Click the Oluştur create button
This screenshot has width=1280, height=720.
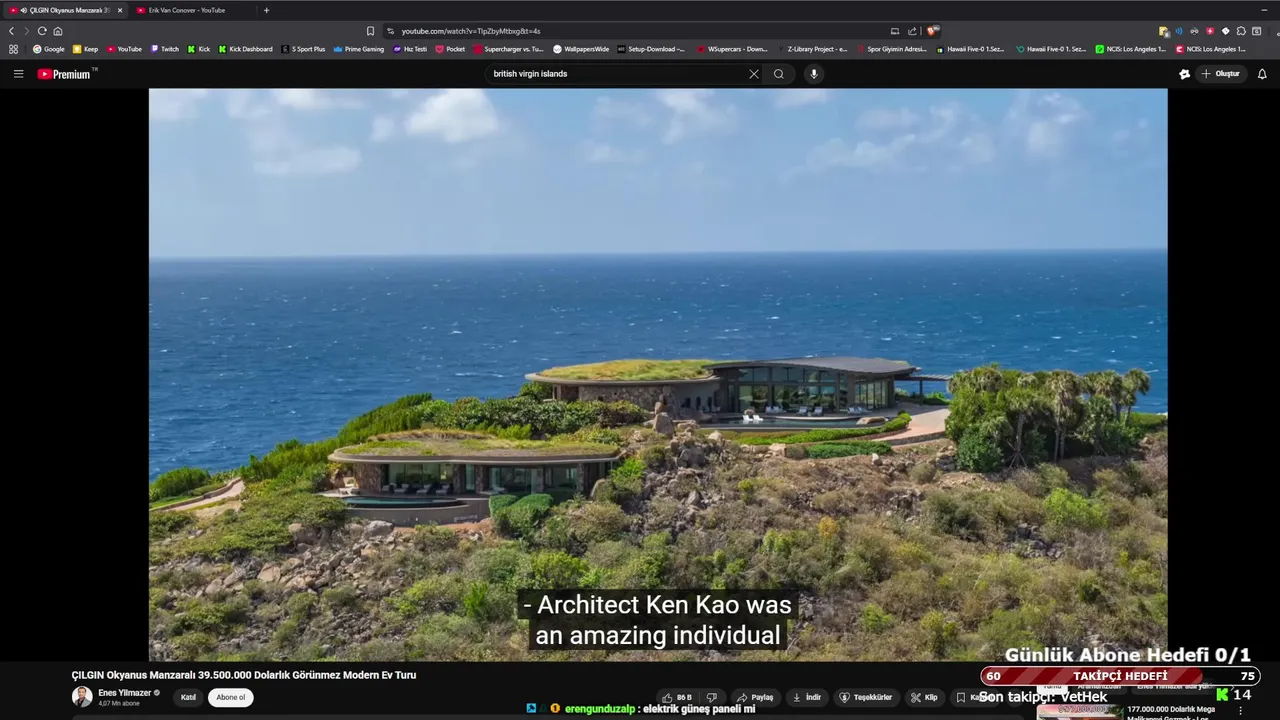[1220, 74]
